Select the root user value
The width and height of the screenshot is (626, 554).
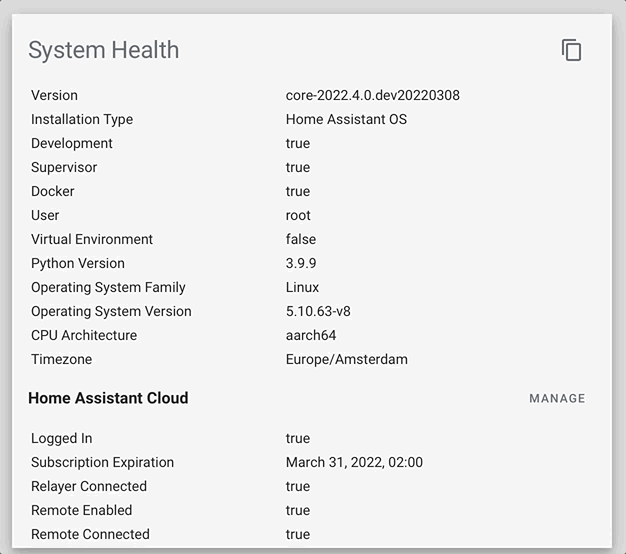298,216
